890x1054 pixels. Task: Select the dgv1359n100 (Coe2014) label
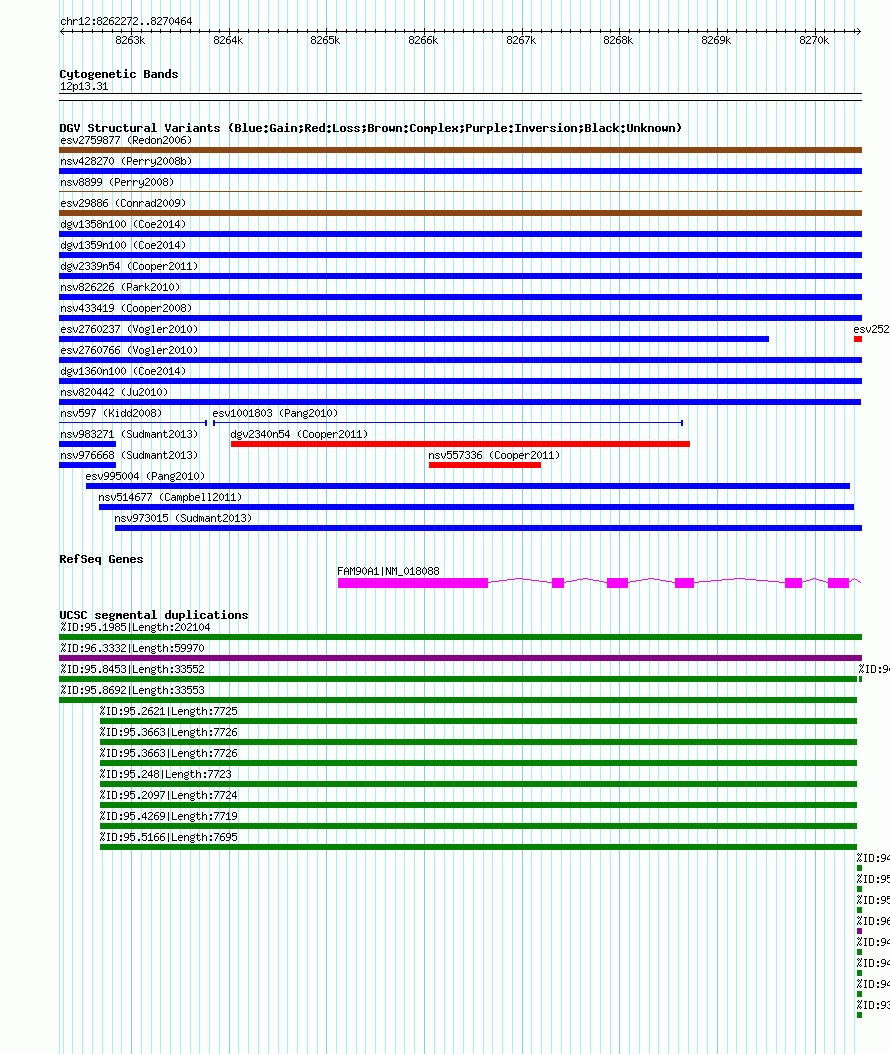pos(123,245)
